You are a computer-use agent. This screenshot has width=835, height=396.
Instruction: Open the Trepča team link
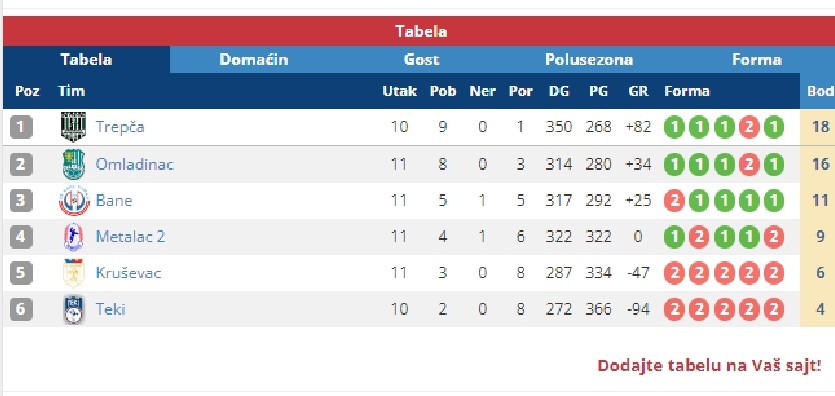(x=120, y=127)
